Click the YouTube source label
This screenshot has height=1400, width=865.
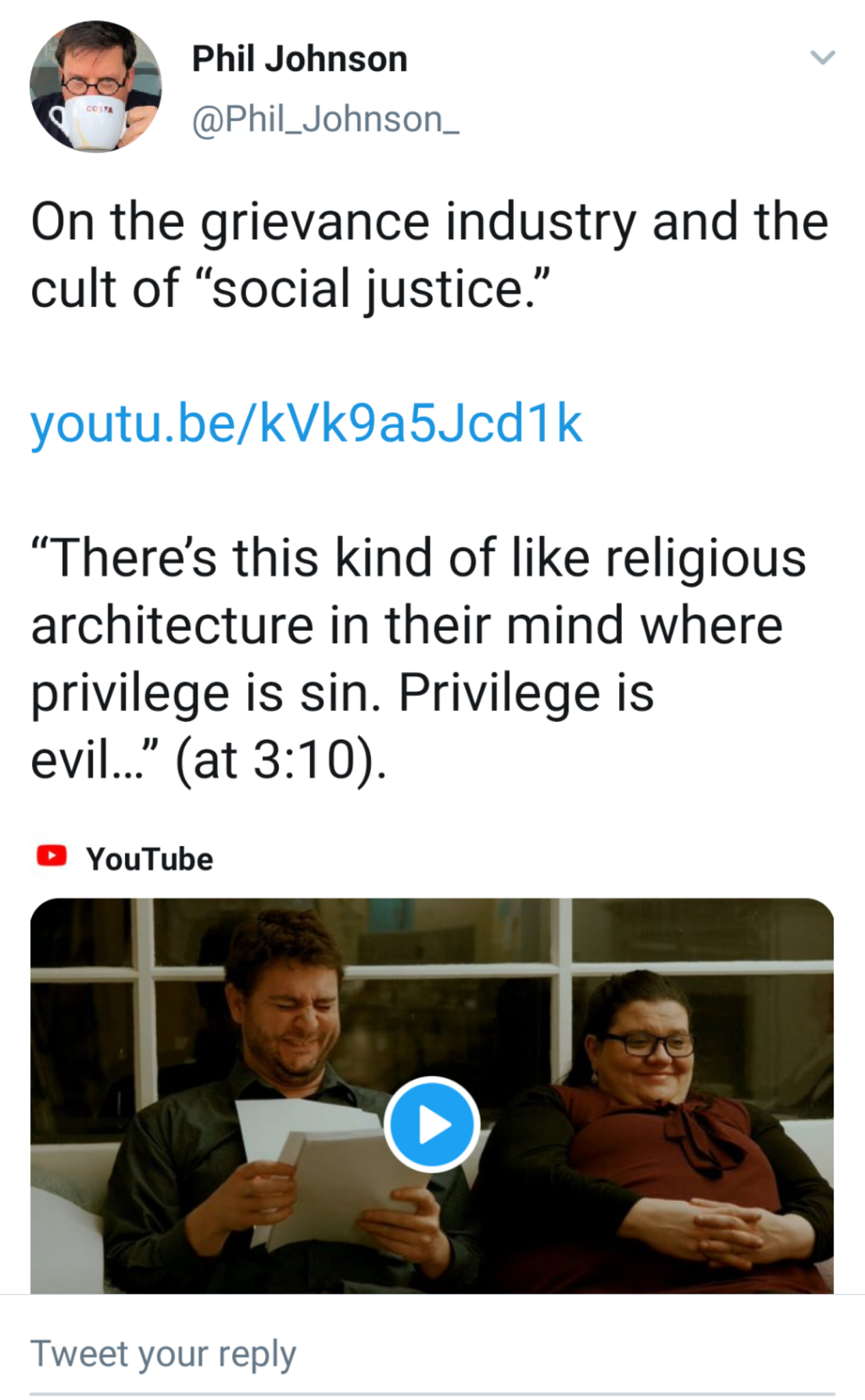coord(149,859)
